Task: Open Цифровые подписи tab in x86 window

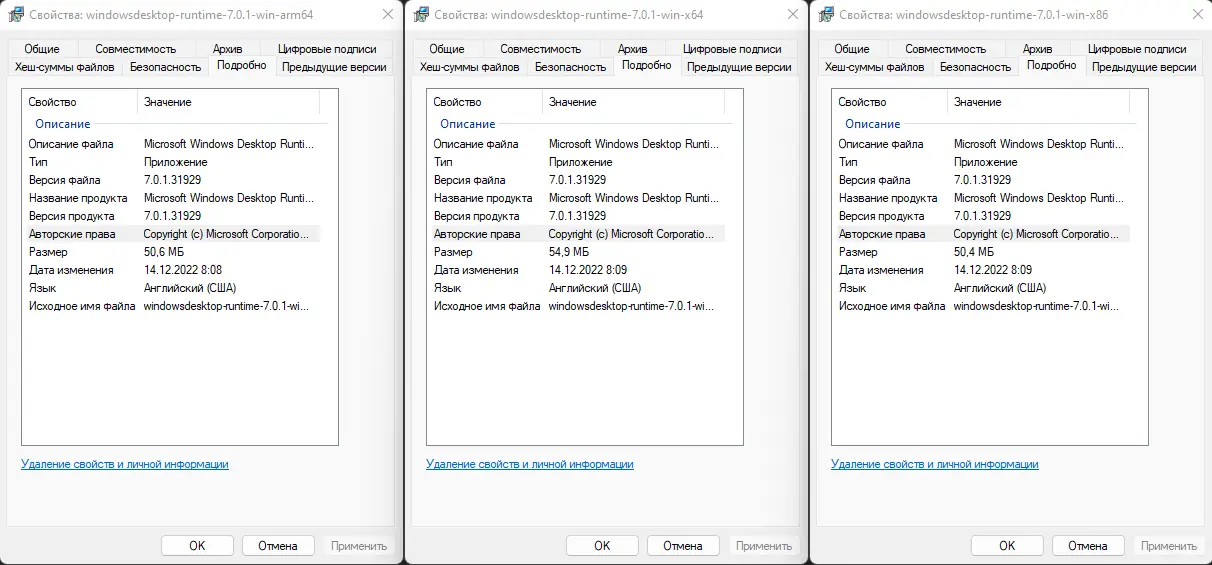Action: point(1138,48)
